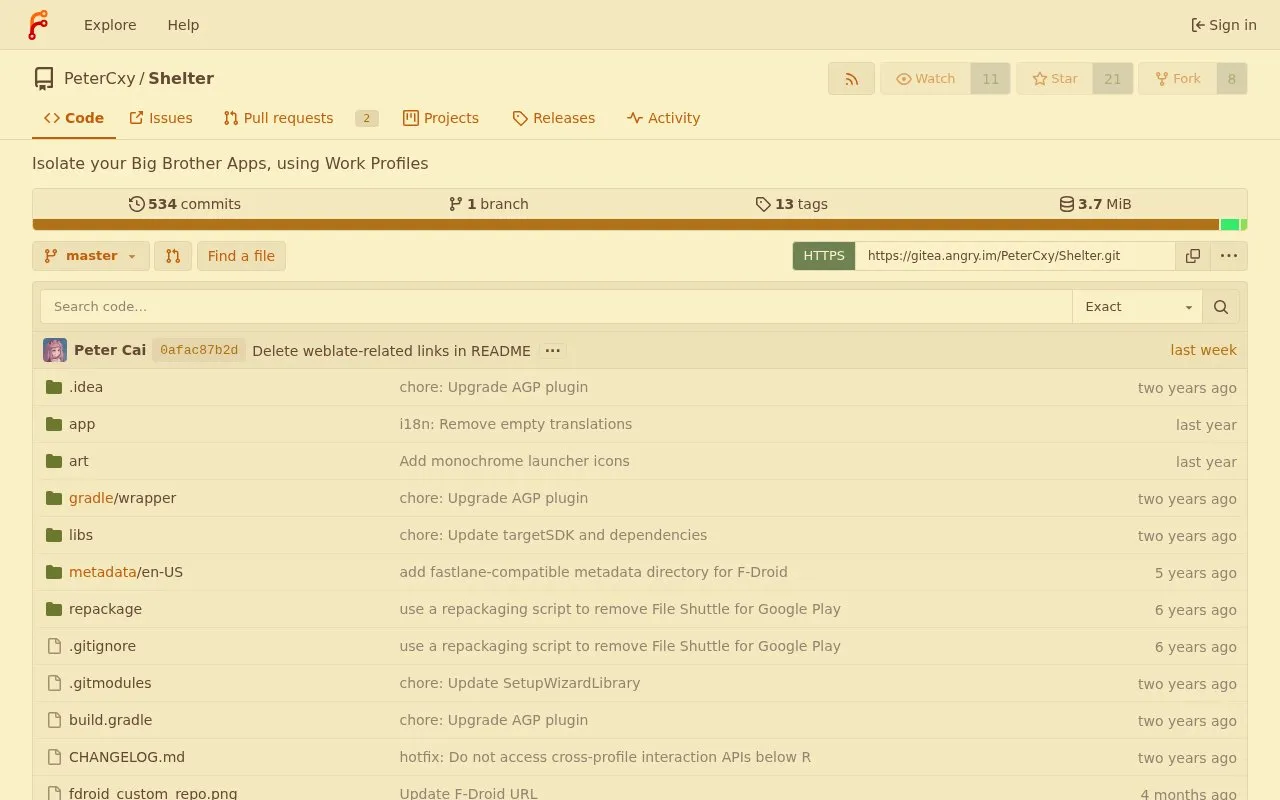Select the HTTPS clone protocol button
Image resolution: width=1280 pixels, height=800 pixels.
pos(824,256)
